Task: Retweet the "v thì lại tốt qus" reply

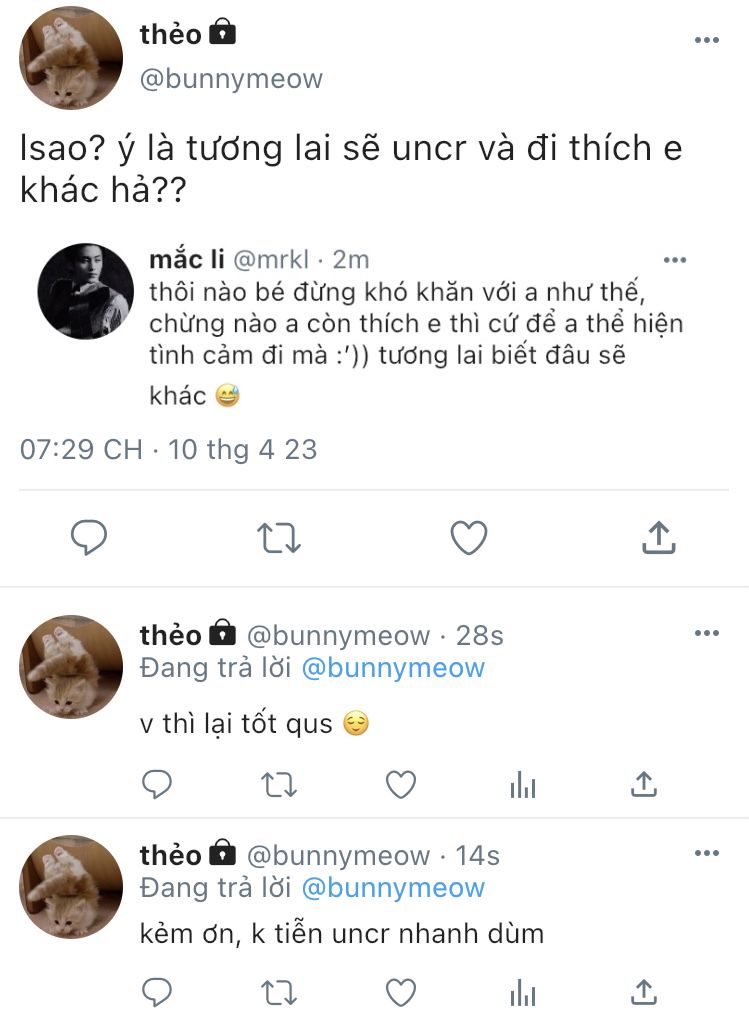Action: click(279, 785)
